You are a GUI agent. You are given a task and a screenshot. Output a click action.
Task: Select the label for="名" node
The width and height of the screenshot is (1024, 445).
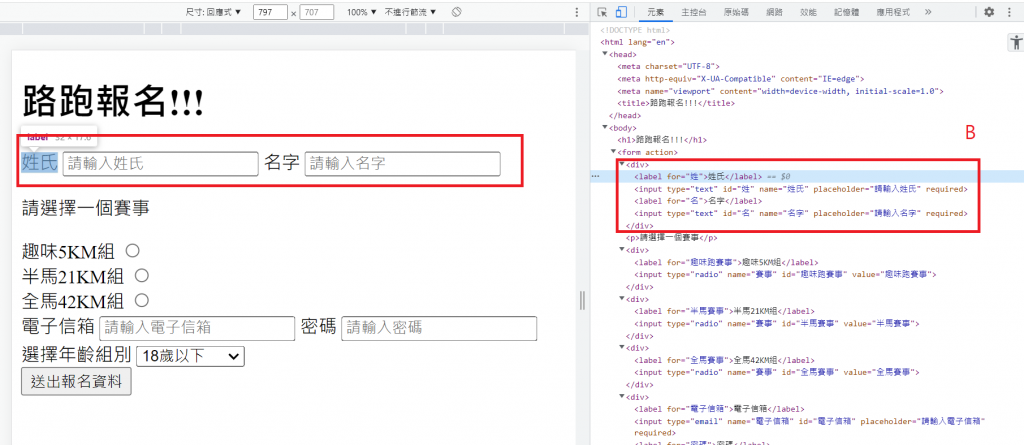[x=697, y=201]
